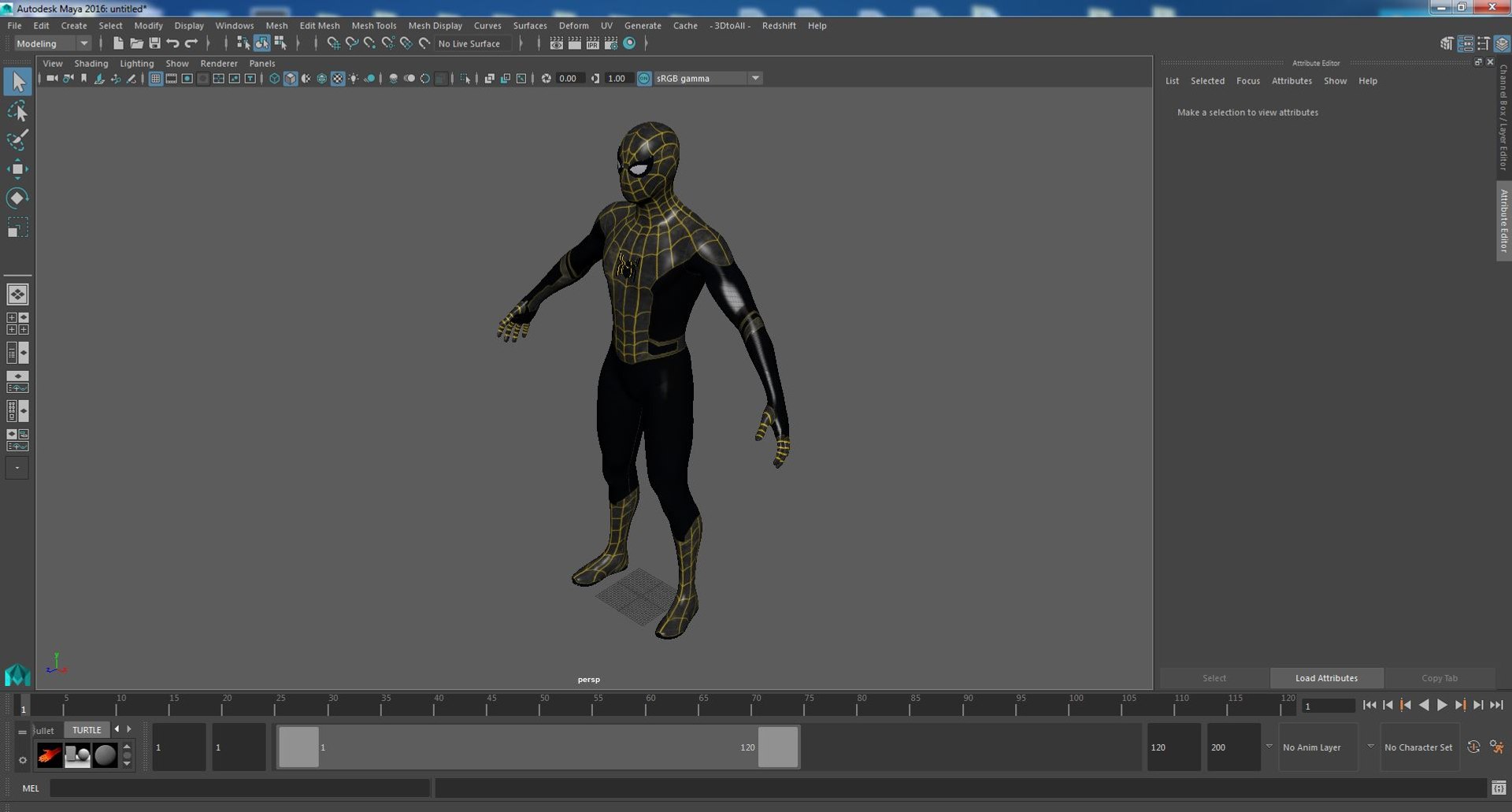Click the Play forwards button
This screenshot has height=812, width=1512.
point(1442,705)
